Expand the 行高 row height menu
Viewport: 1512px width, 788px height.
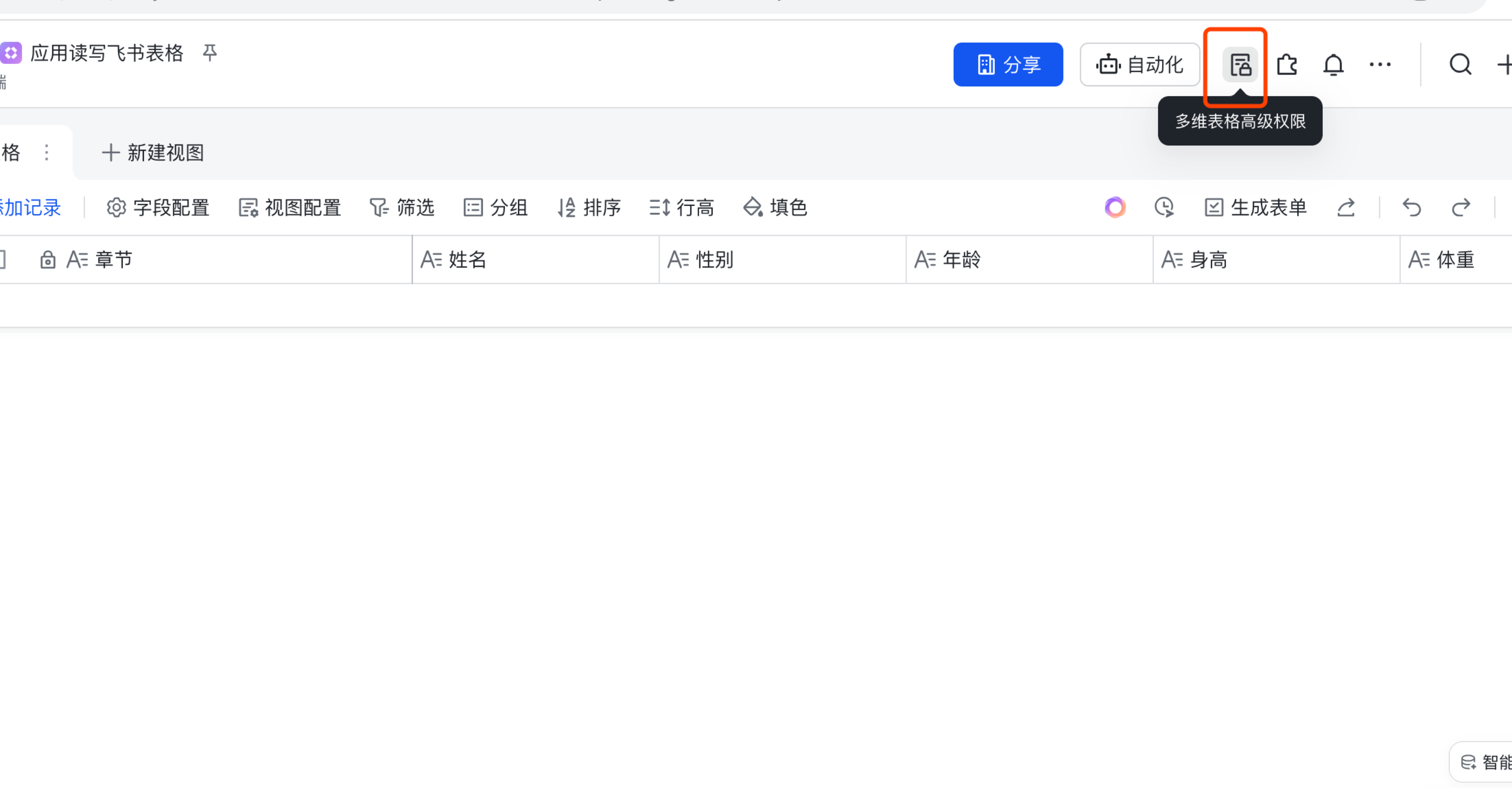pos(682,207)
